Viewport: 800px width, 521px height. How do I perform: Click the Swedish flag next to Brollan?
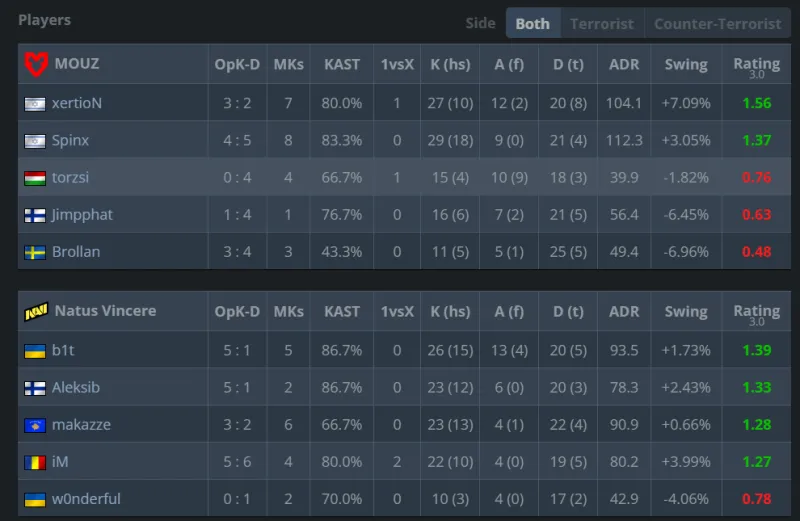pyautogui.click(x=35, y=252)
